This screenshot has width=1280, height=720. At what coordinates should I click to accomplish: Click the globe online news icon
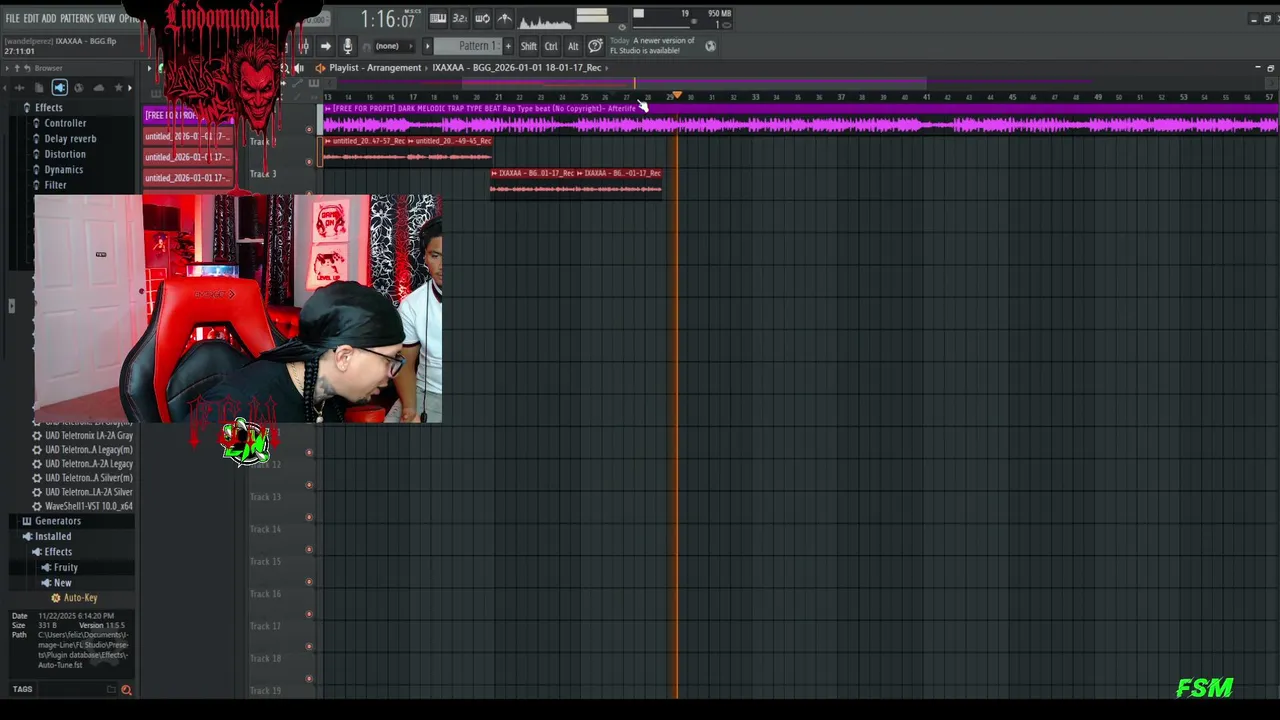point(710,46)
